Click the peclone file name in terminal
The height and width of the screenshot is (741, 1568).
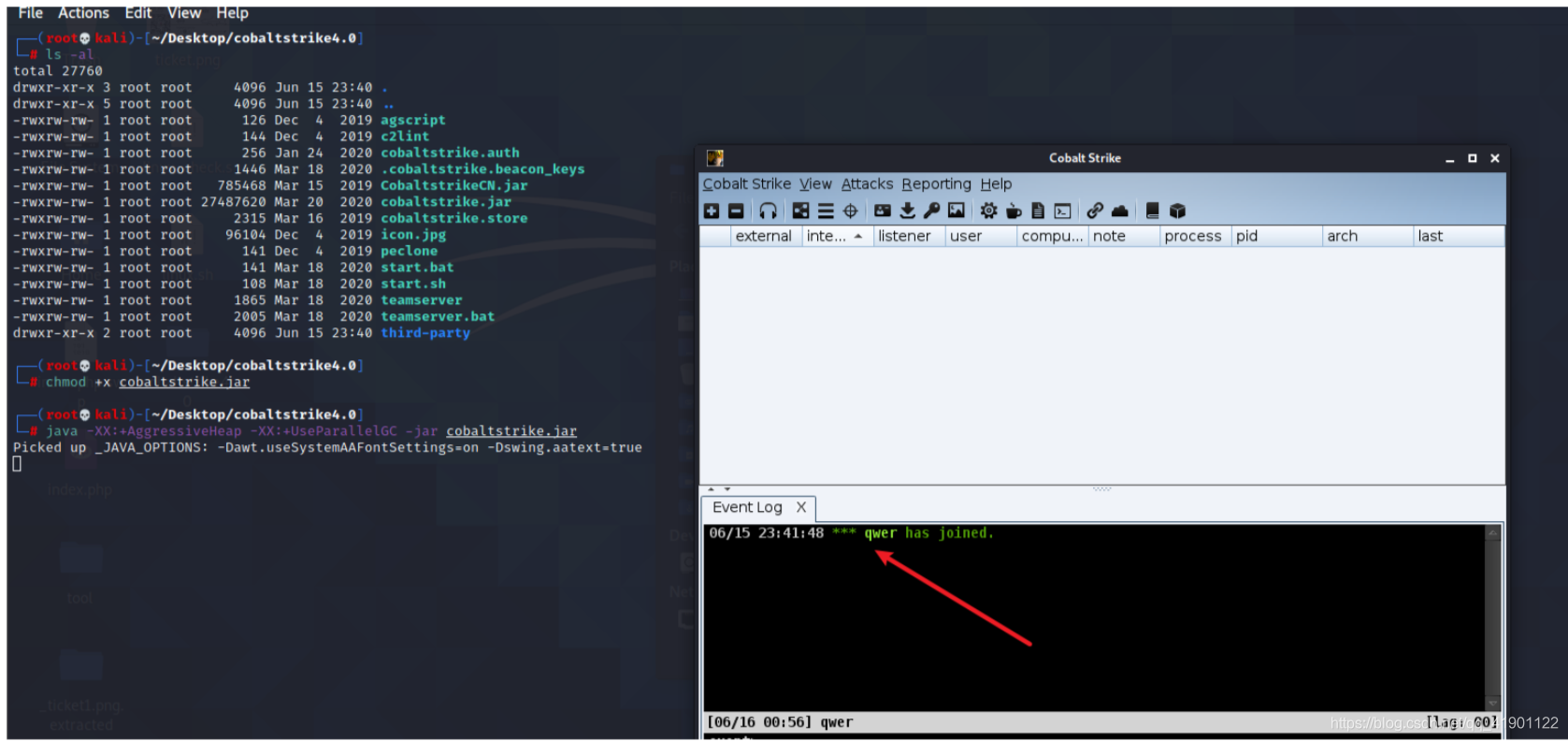pos(409,252)
